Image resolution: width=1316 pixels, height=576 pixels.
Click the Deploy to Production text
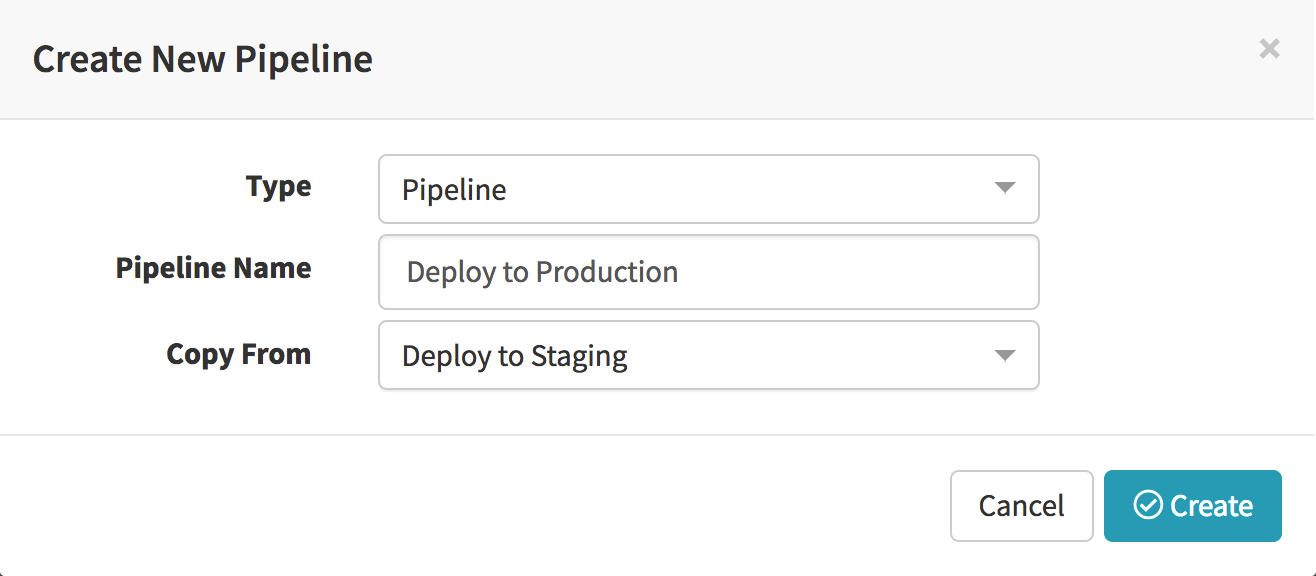click(542, 272)
